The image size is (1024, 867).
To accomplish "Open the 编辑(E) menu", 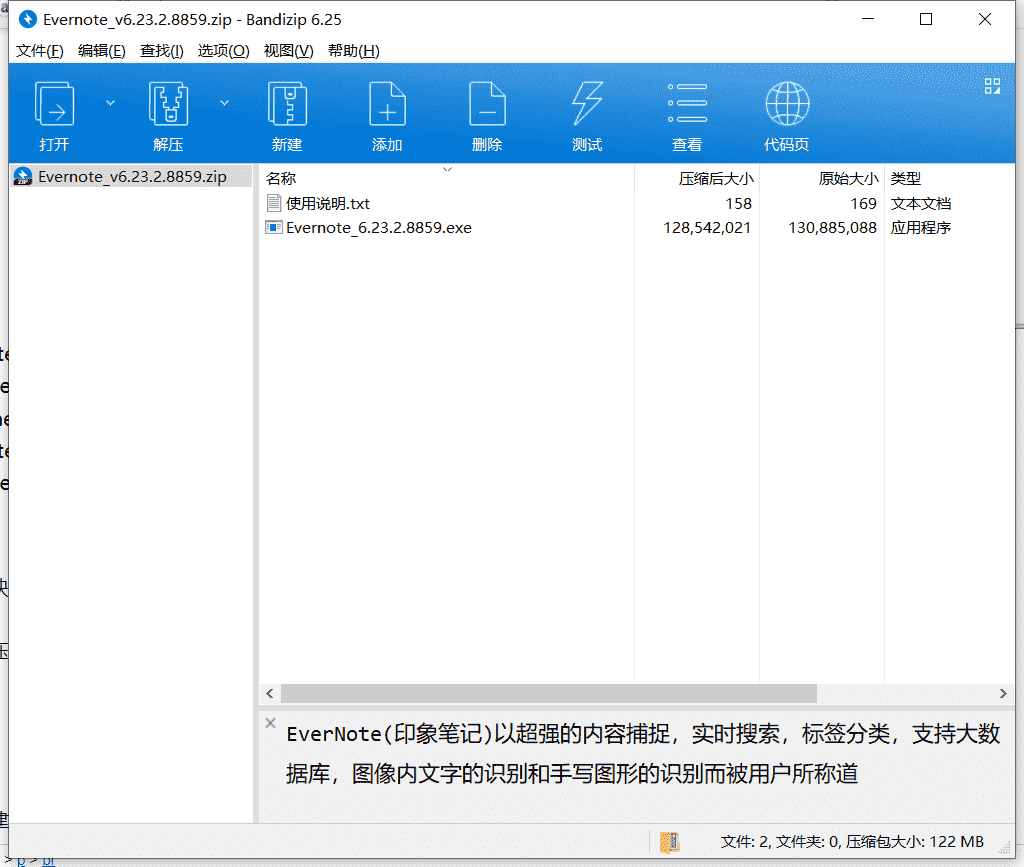I will (x=102, y=51).
